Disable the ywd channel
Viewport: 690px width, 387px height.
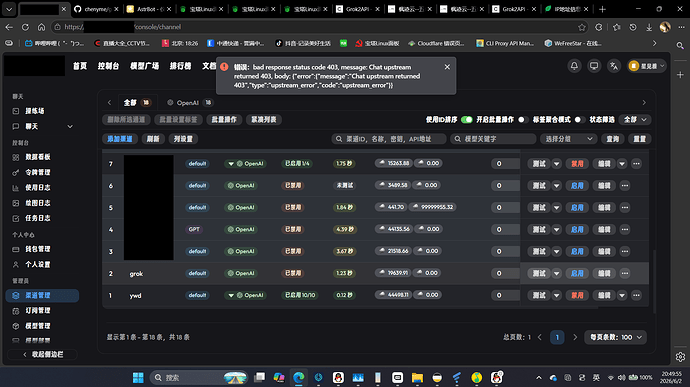point(577,295)
